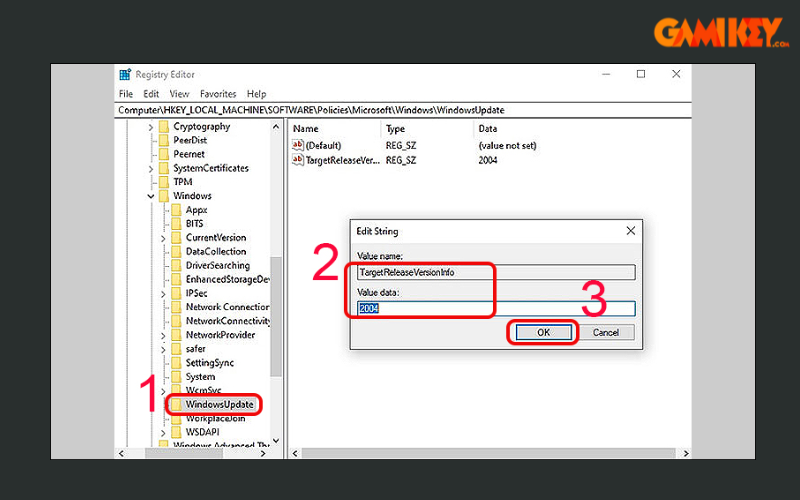Viewport: 800px width, 500px height.
Task: Expand the SystemCertificates key
Action: click(x=151, y=168)
